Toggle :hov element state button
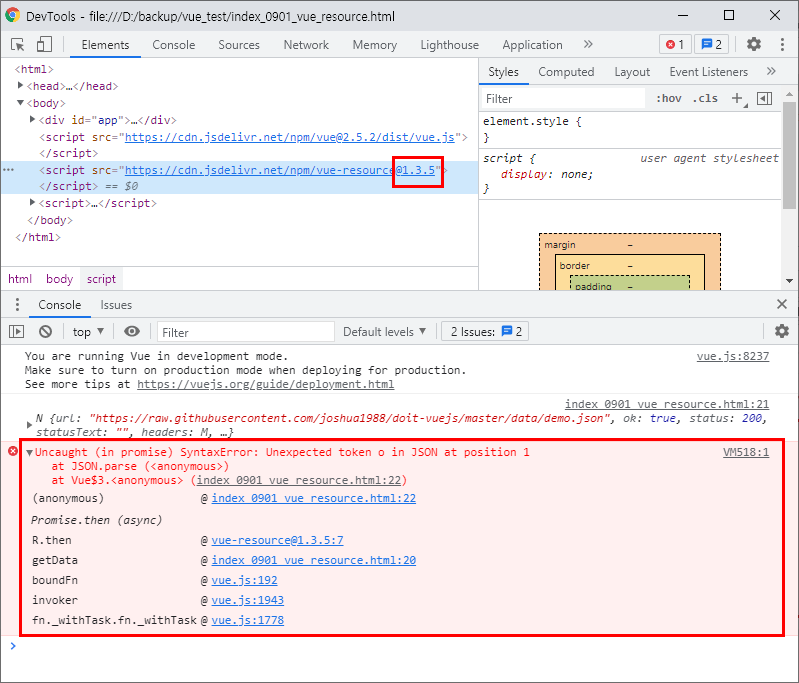Image resolution: width=799 pixels, height=683 pixels. (x=669, y=98)
